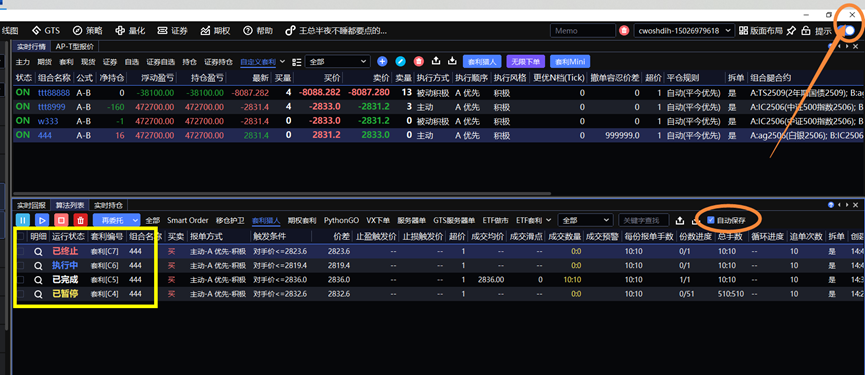Click upper toolbar export icon

(x=436, y=61)
